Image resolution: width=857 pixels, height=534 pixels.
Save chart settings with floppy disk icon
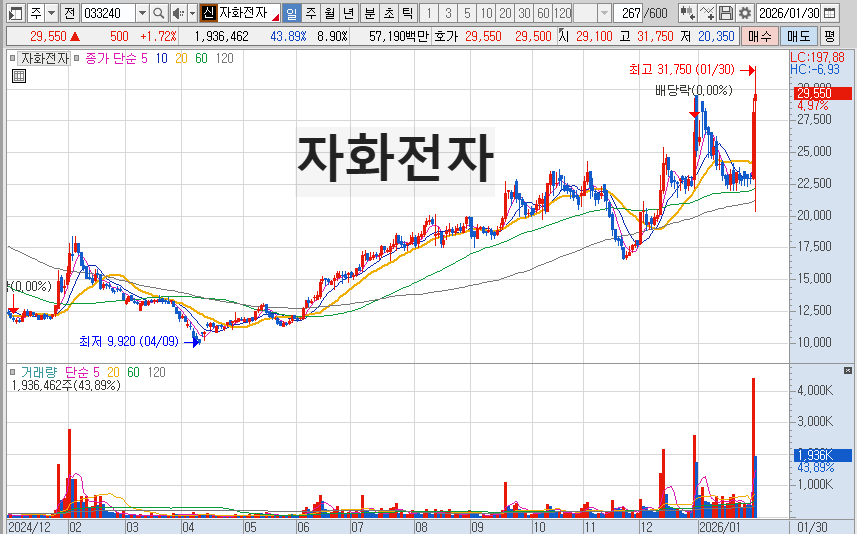click(725, 13)
